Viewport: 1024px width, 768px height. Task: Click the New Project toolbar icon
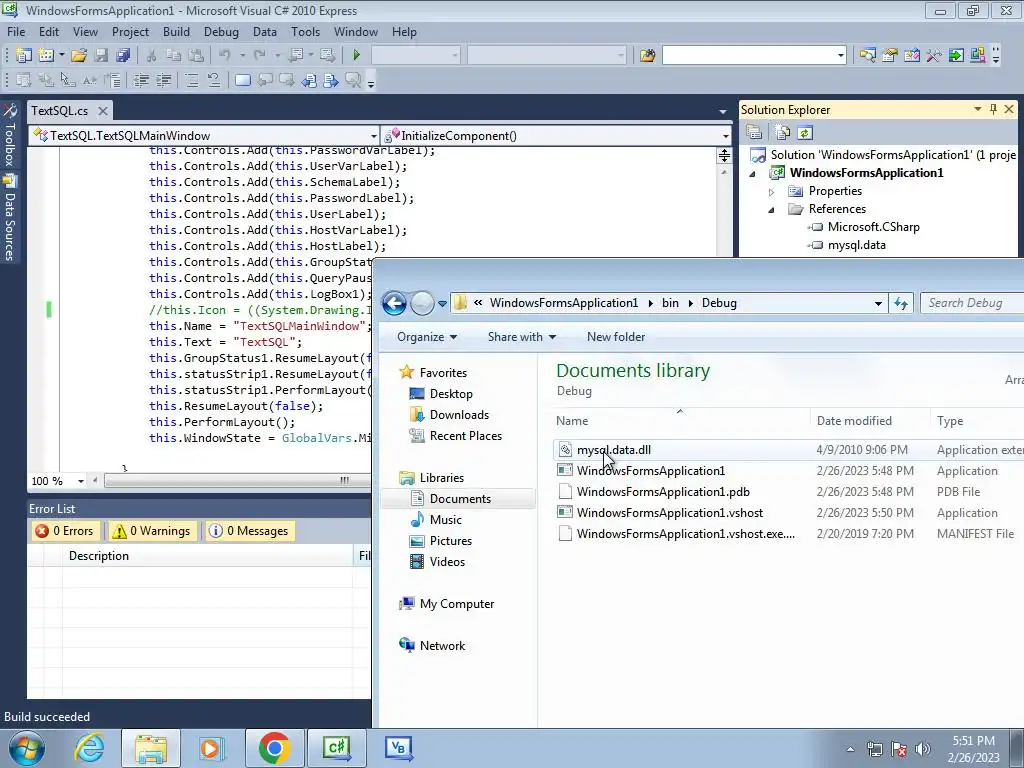coord(24,56)
